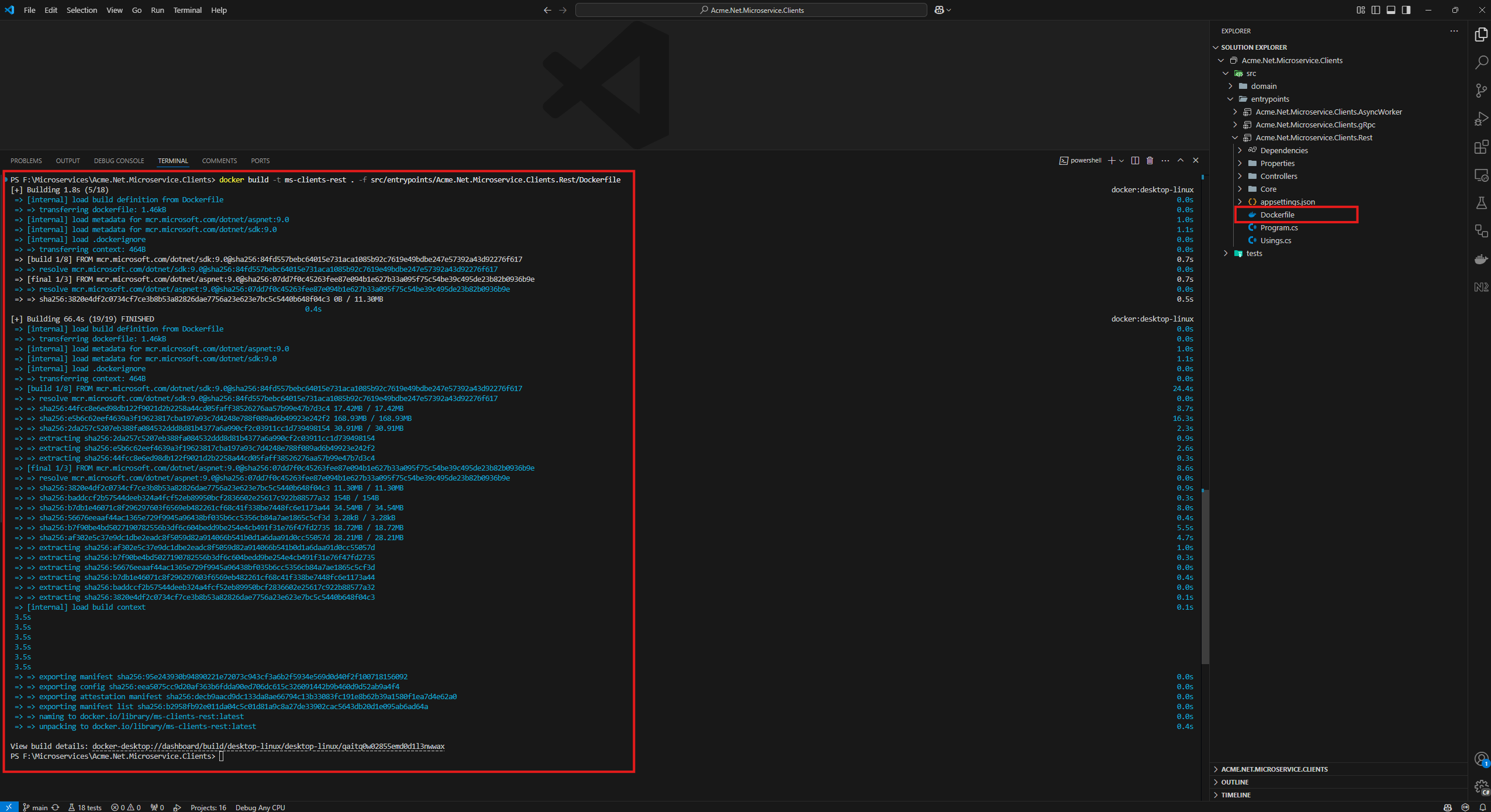Kill terminal with trash icon
The image size is (1491, 812).
point(1150,160)
